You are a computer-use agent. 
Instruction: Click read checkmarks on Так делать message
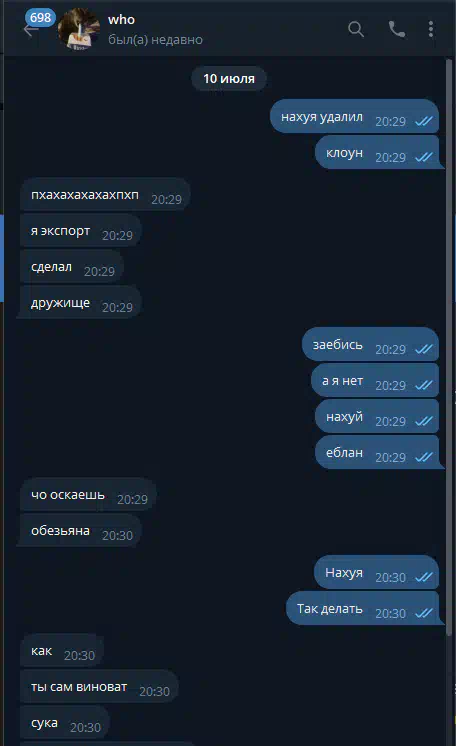coord(424,613)
